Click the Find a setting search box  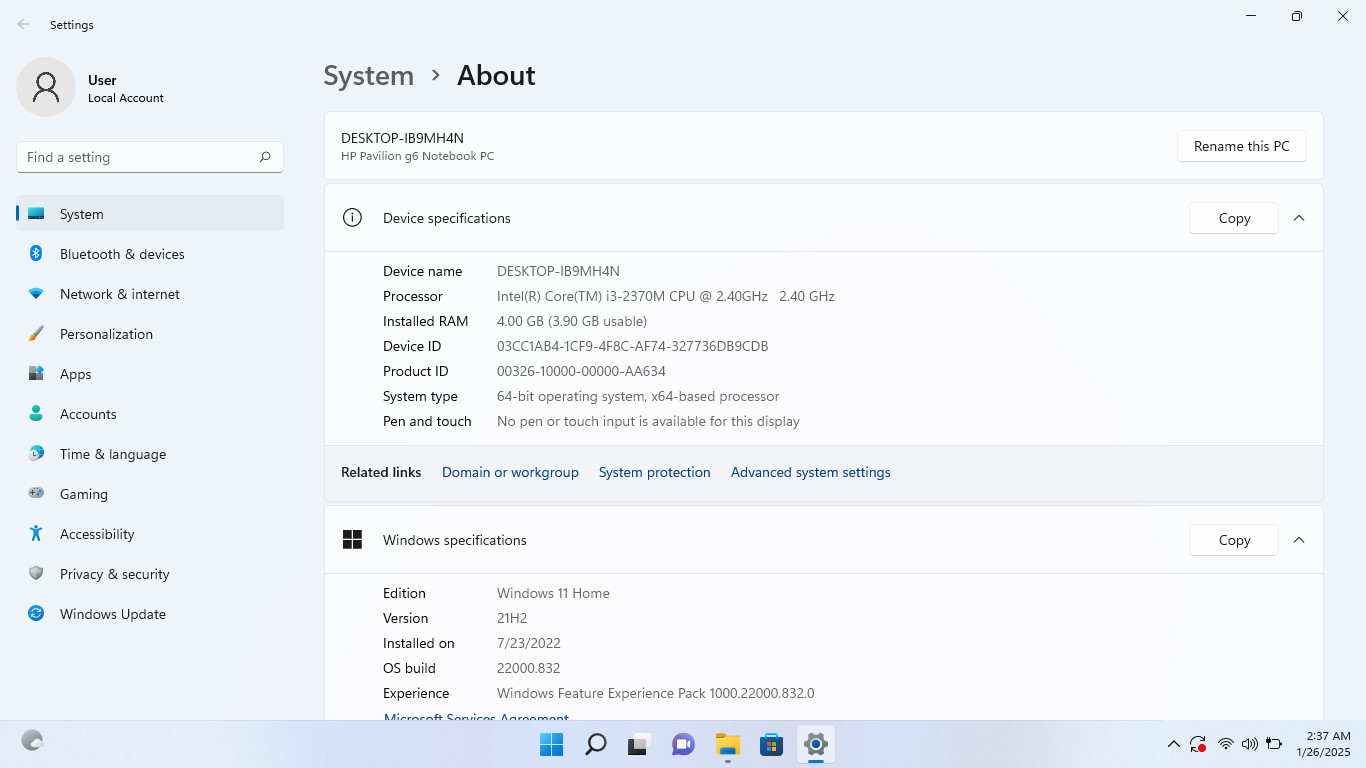click(x=150, y=157)
